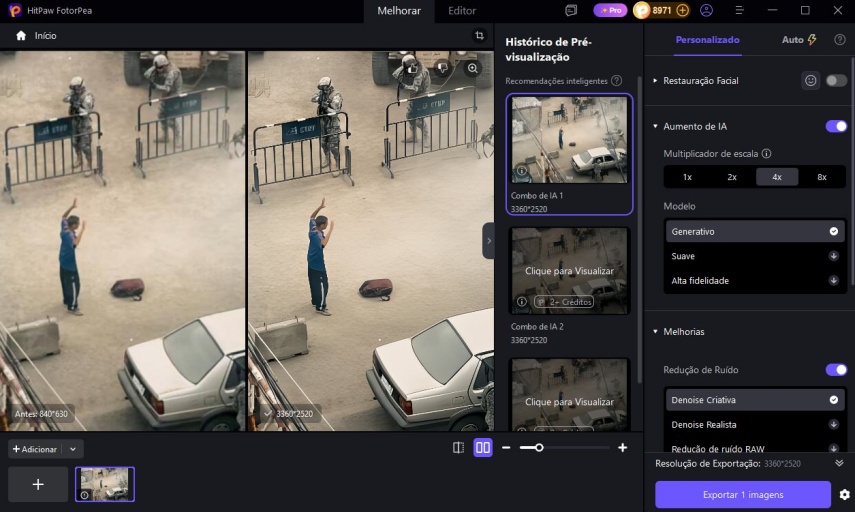
Task: Zoom in with the plus icon
Action: coord(622,448)
